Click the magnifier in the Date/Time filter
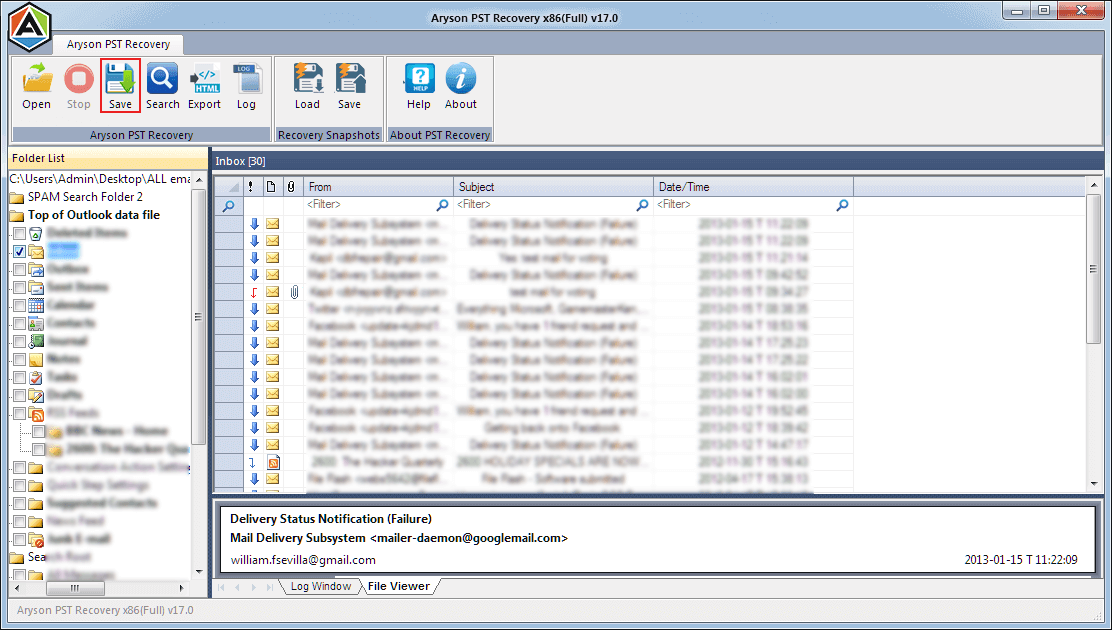The height and width of the screenshot is (630, 1112). [x=842, y=205]
